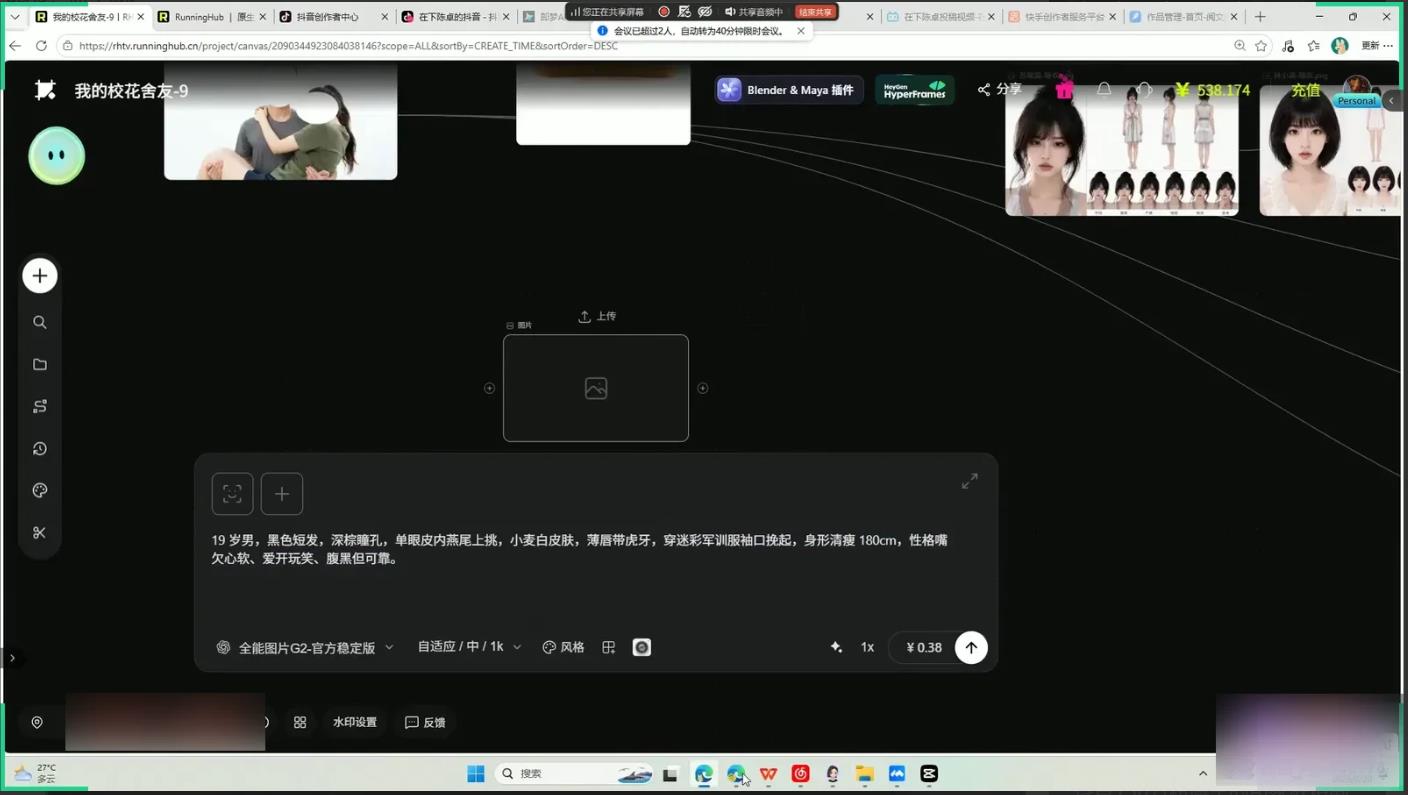
Task: Open the palette icon in the left sidebar
Action: 40,490
